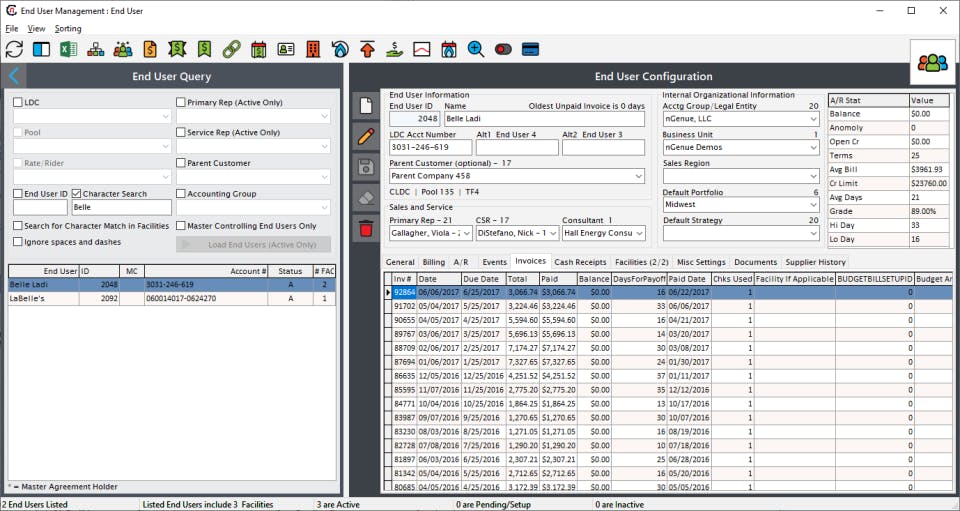The width and height of the screenshot is (960, 511).
Task: Sort by the Due Date column header
Action: 484,278
